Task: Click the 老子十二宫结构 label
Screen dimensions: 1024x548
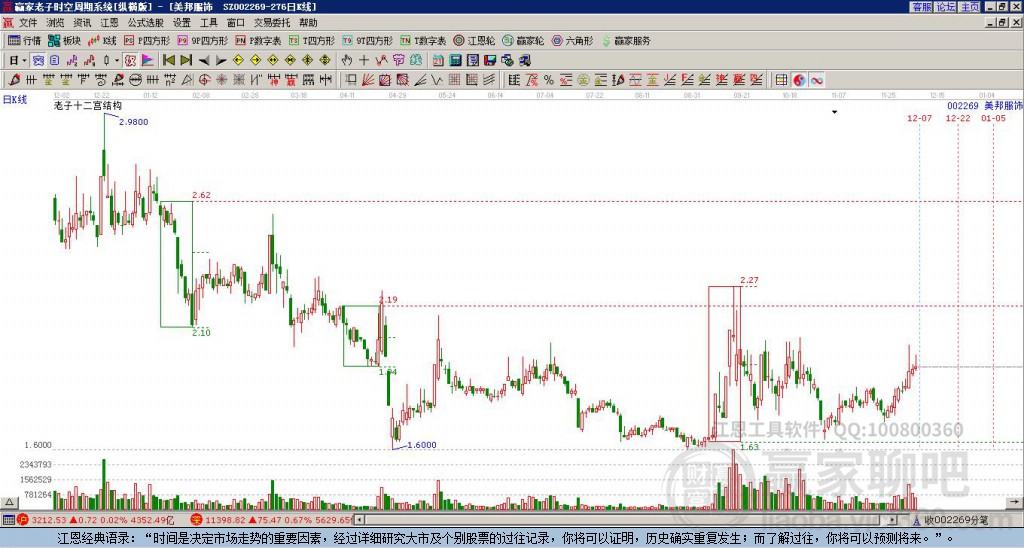Action: click(88, 105)
